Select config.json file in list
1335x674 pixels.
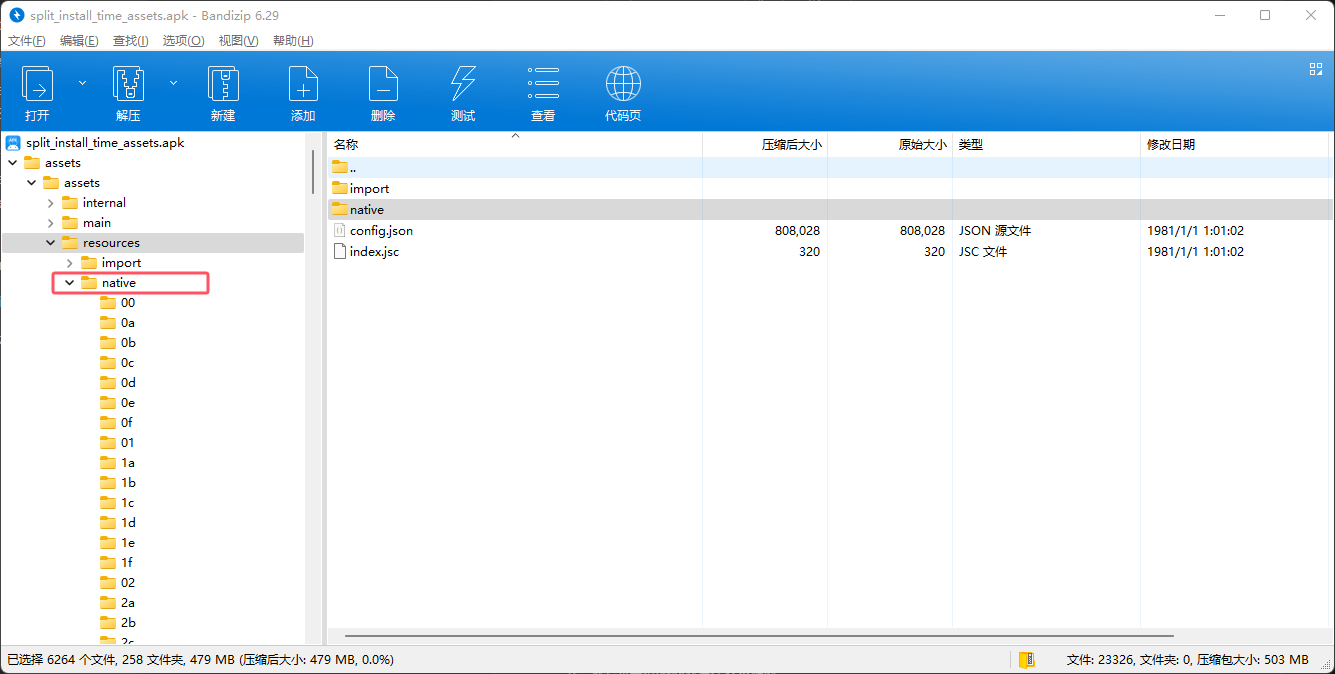(x=828, y=230)
